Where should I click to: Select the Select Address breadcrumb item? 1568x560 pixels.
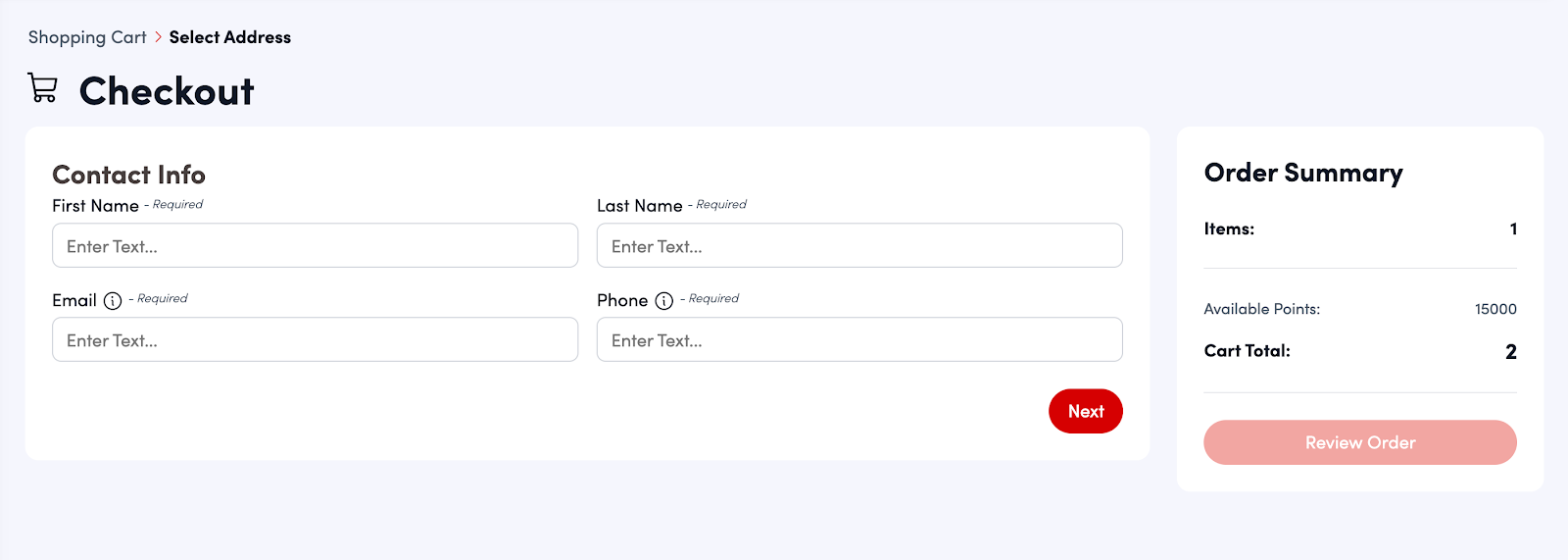(230, 37)
